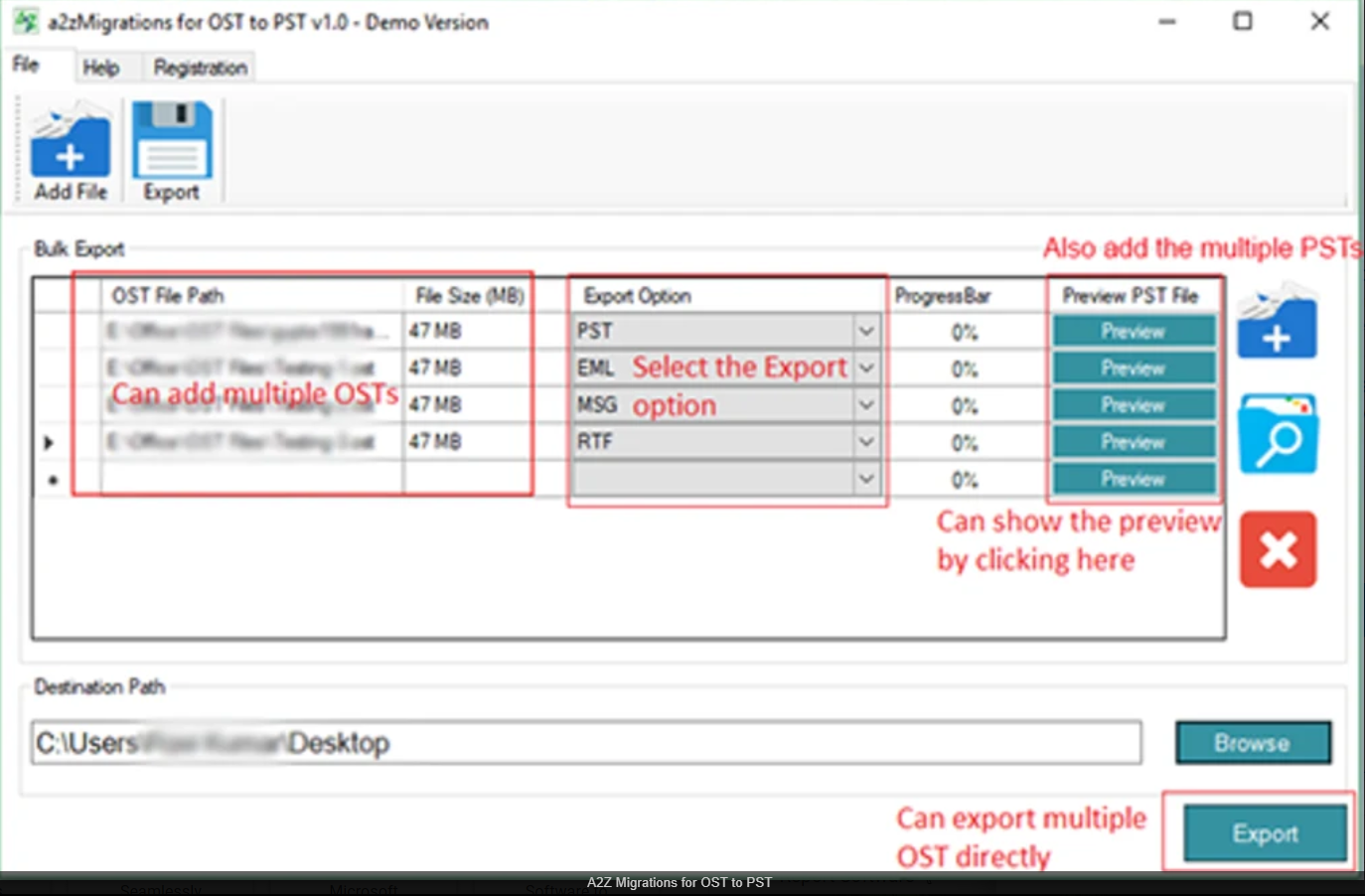
Task: Click Preview button in the EML row
Action: coord(1134,368)
